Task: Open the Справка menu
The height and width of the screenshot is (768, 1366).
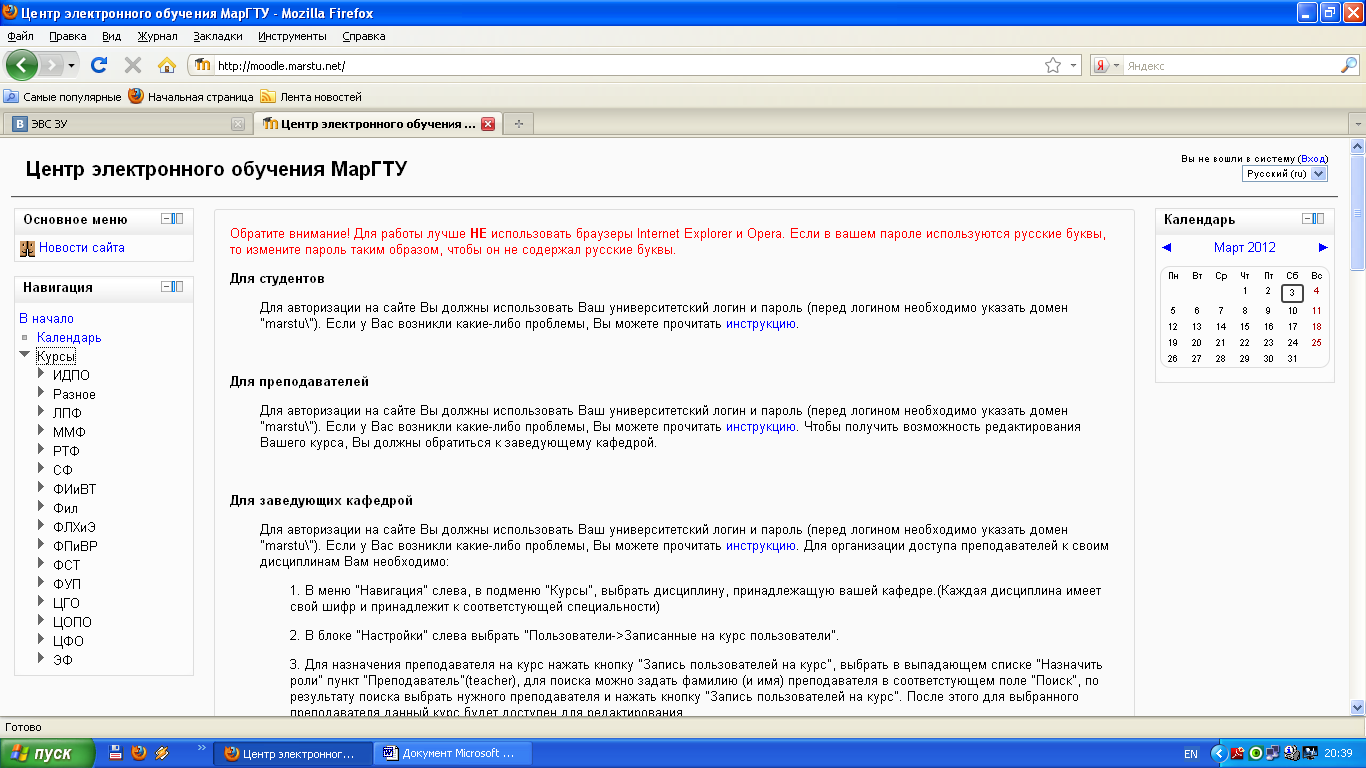Action: [364, 36]
